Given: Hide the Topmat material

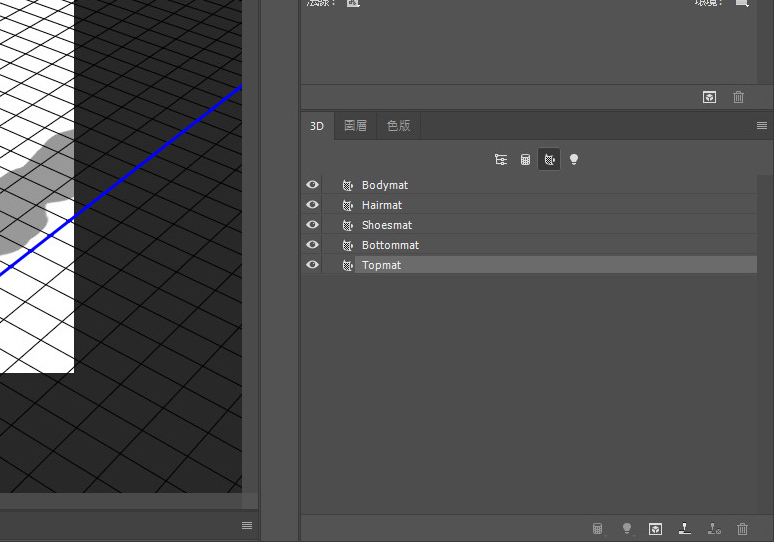Looking at the screenshot, I should pyautogui.click(x=312, y=265).
